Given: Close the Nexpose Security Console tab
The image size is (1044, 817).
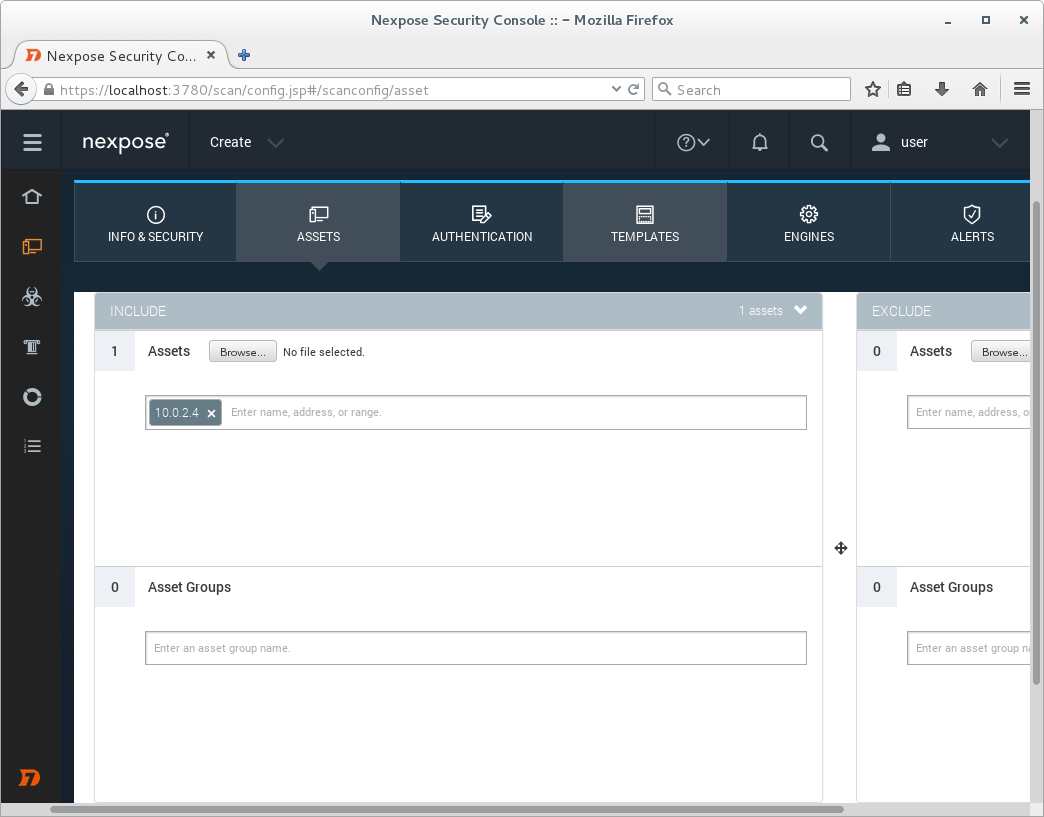Looking at the screenshot, I should [211, 55].
